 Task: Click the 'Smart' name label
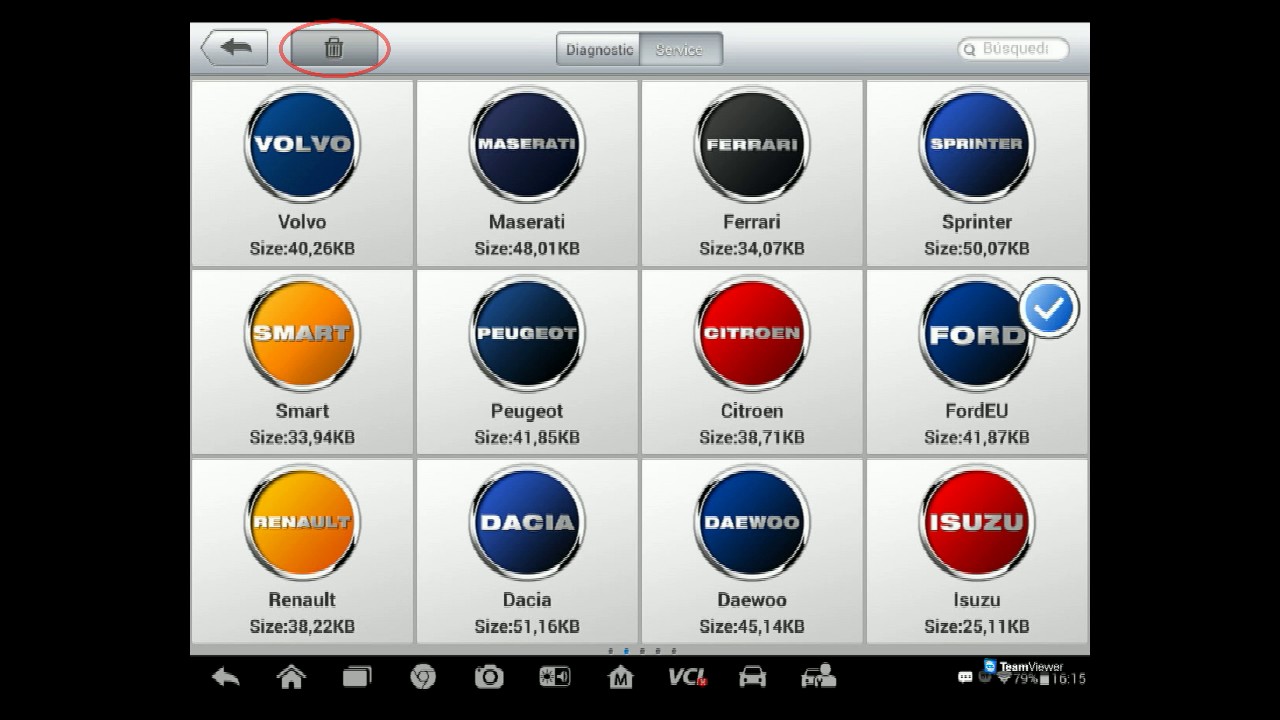point(302,411)
